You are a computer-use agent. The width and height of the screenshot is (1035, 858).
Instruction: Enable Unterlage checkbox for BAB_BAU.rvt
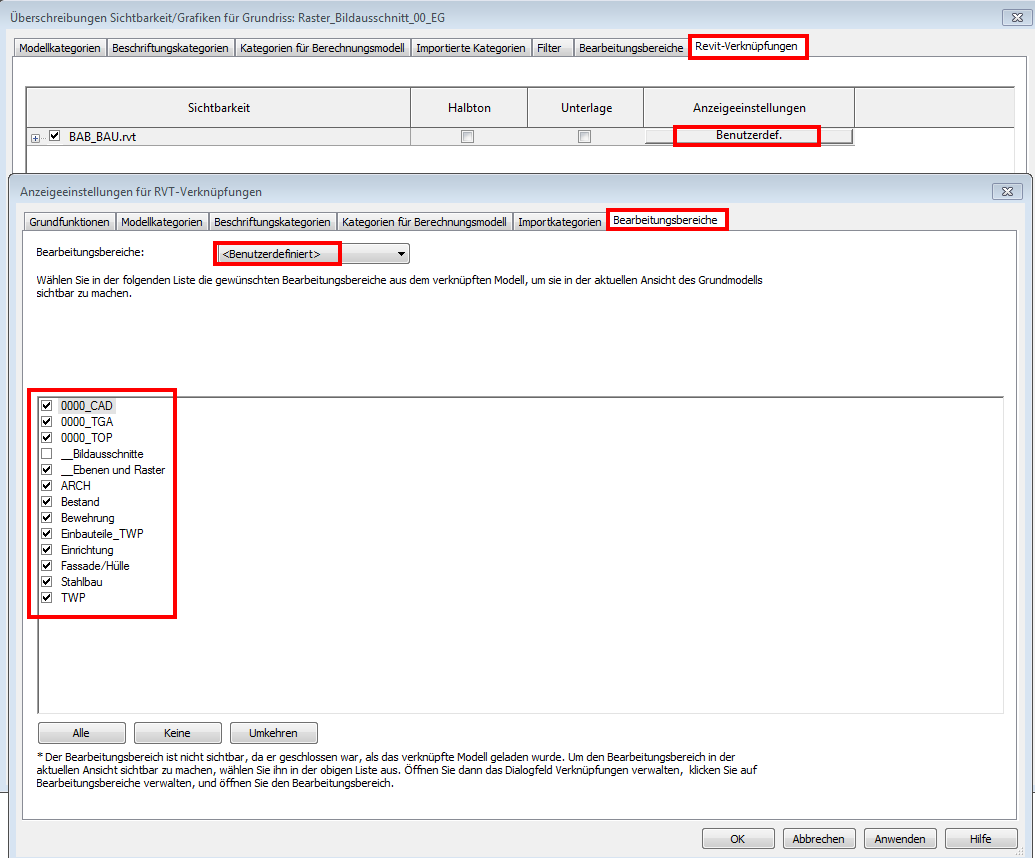point(585,137)
